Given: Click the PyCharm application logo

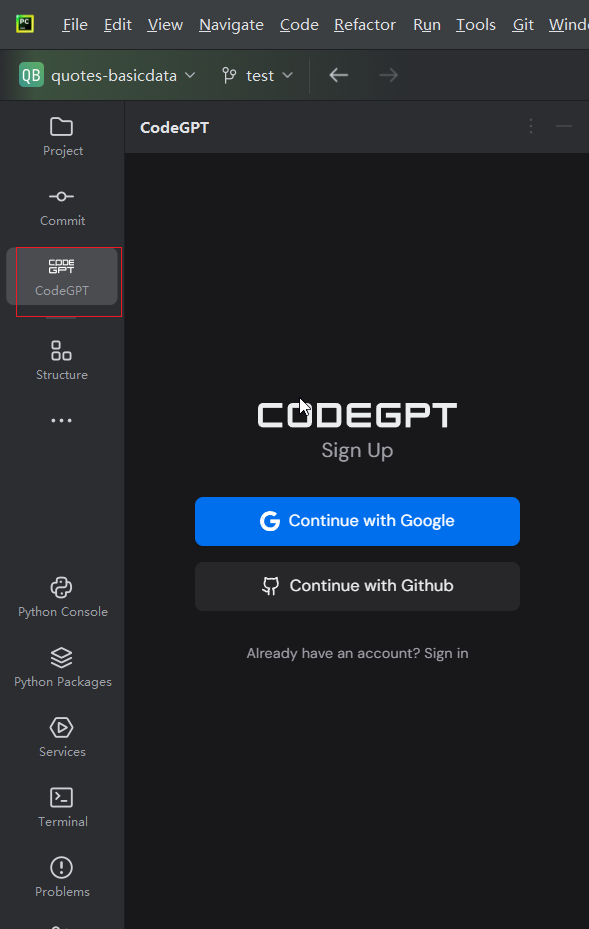Looking at the screenshot, I should click(25, 24).
